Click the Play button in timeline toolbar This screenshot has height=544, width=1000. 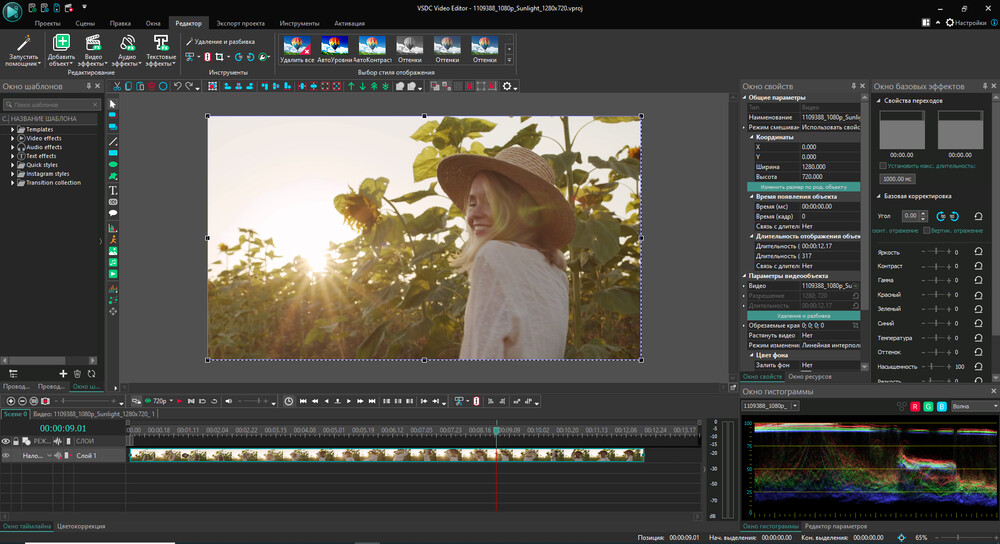[349, 401]
